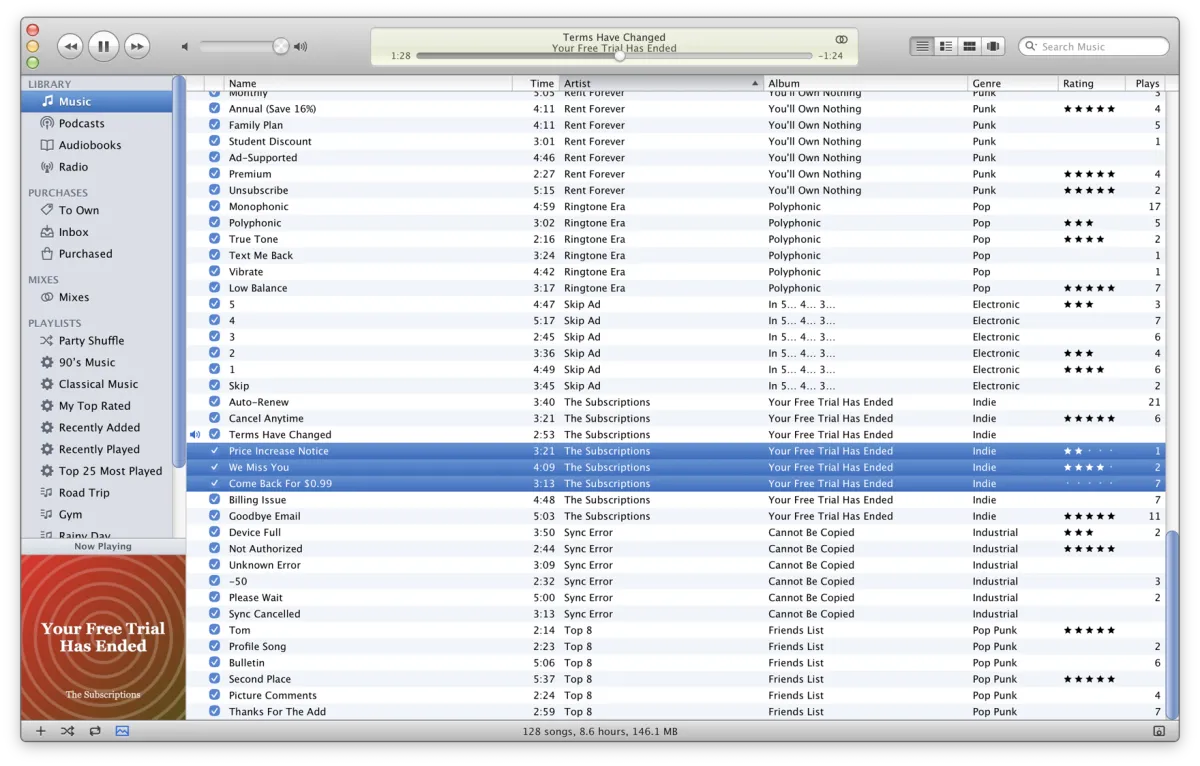Screen dimensions: 1200x766
Task: Uncheck the Student Discount song
Action: click(214, 141)
